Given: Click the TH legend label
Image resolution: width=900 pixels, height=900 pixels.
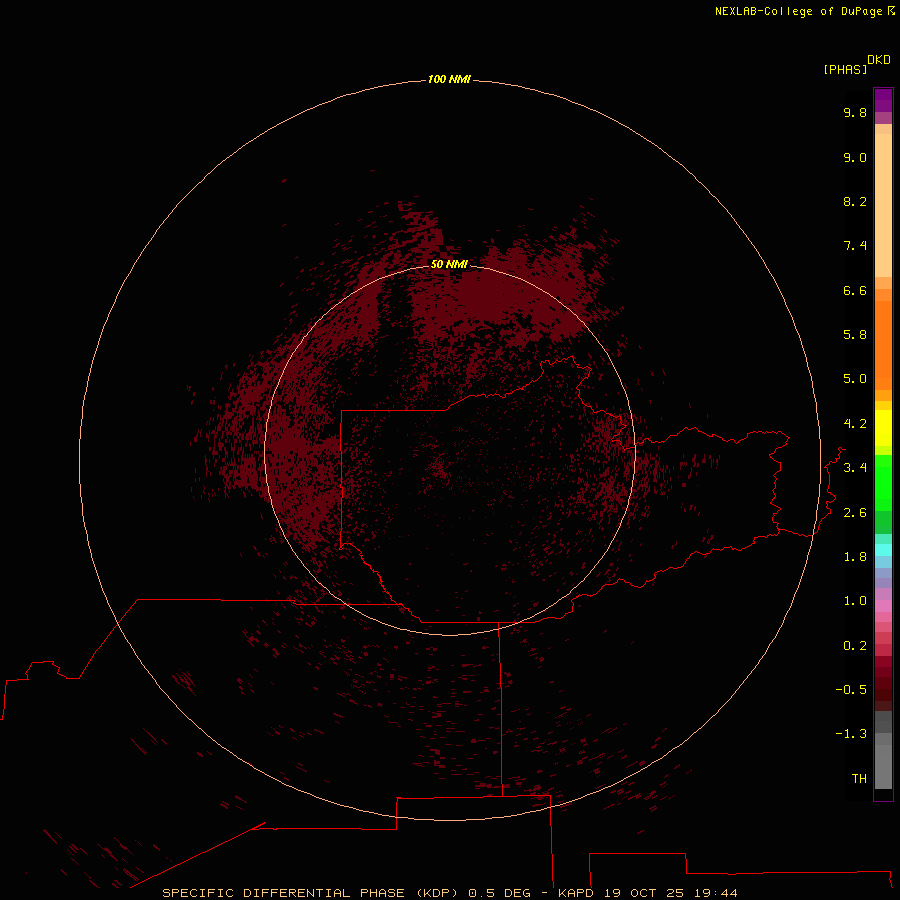Looking at the screenshot, I should tap(859, 779).
